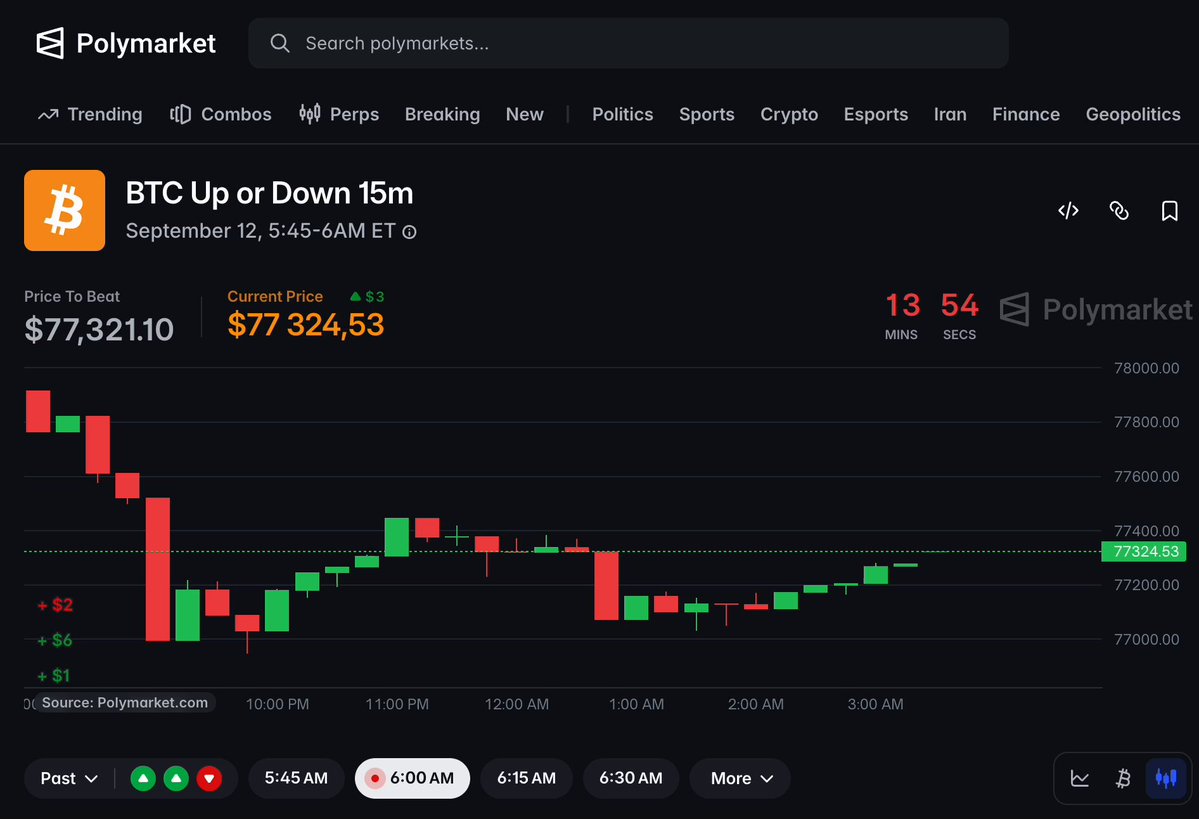This screenshot has width=1199, height=819.
Task: Open the Sports category
Action: coord(707,115)
